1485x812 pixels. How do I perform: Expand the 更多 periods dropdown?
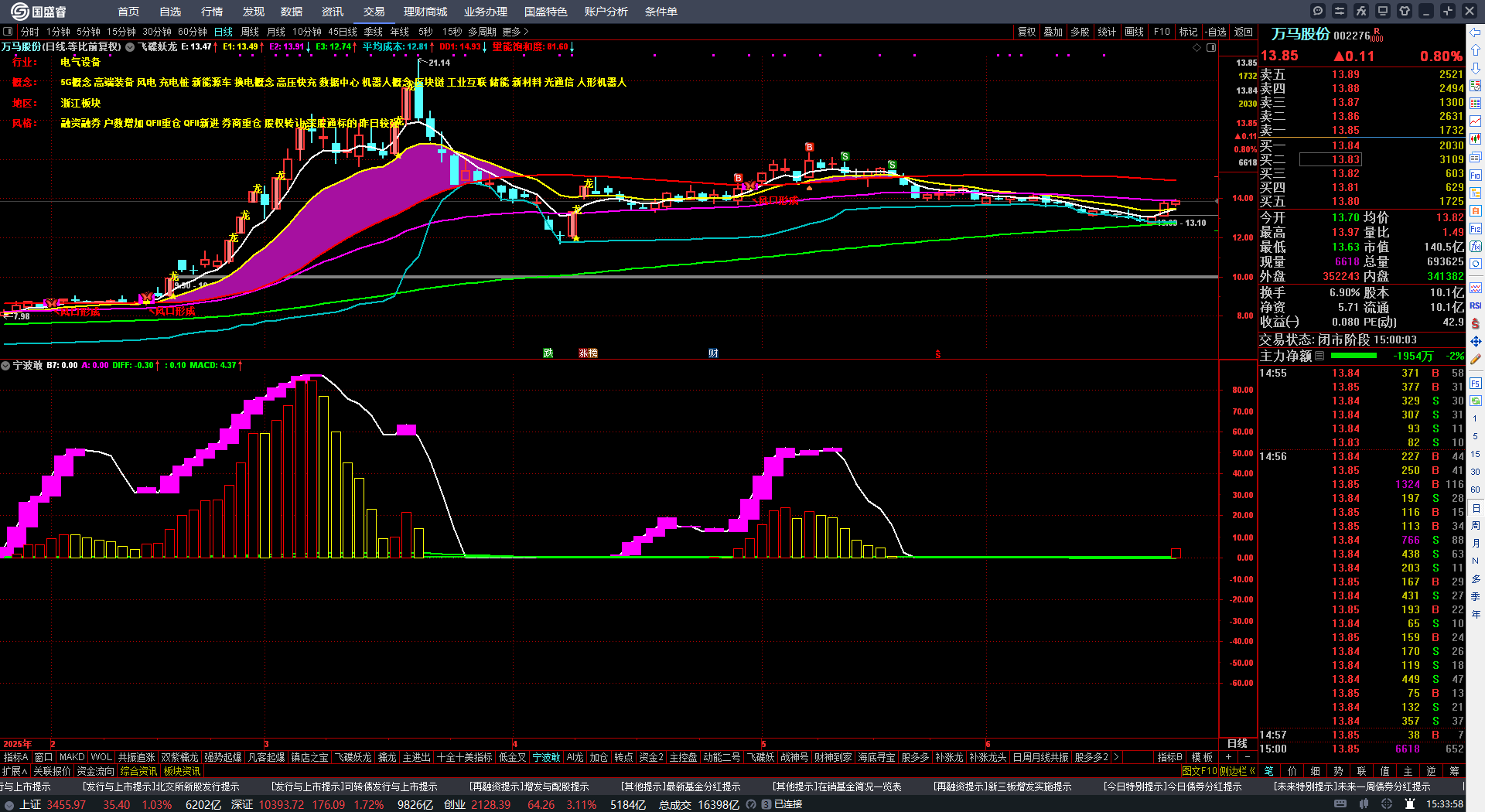click(515, 32)
